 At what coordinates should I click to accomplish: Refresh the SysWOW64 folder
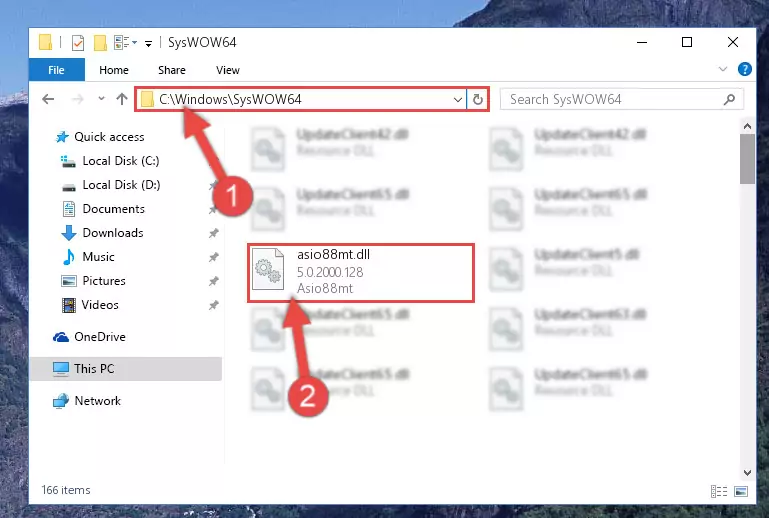pos(478,100)
